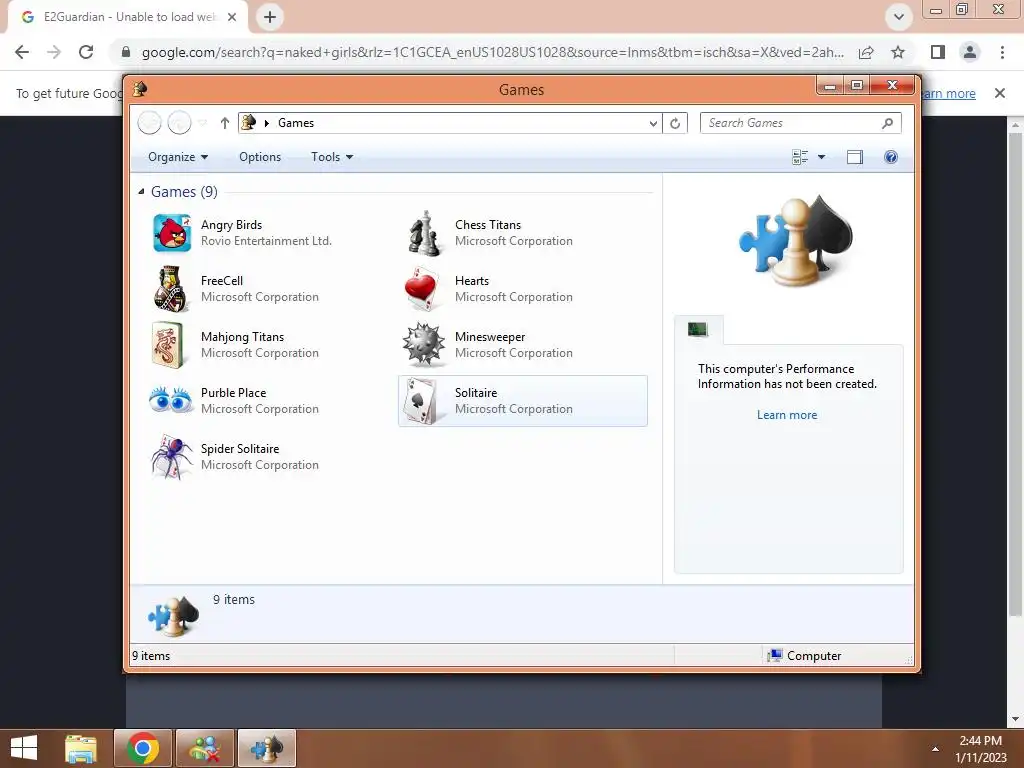This screenshot has width=1024, height=768.
Task: Refresh the Games folder view
Action: point(675,123)
